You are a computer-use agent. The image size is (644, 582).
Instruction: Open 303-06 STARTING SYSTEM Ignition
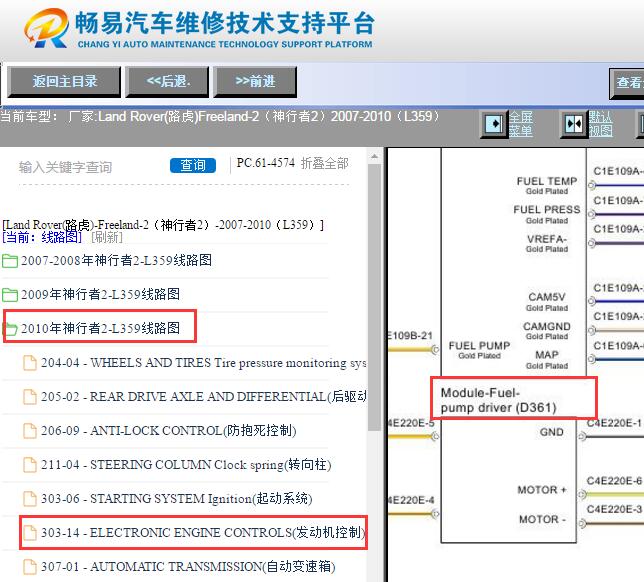pyautogui.click(x=177, y=499)
